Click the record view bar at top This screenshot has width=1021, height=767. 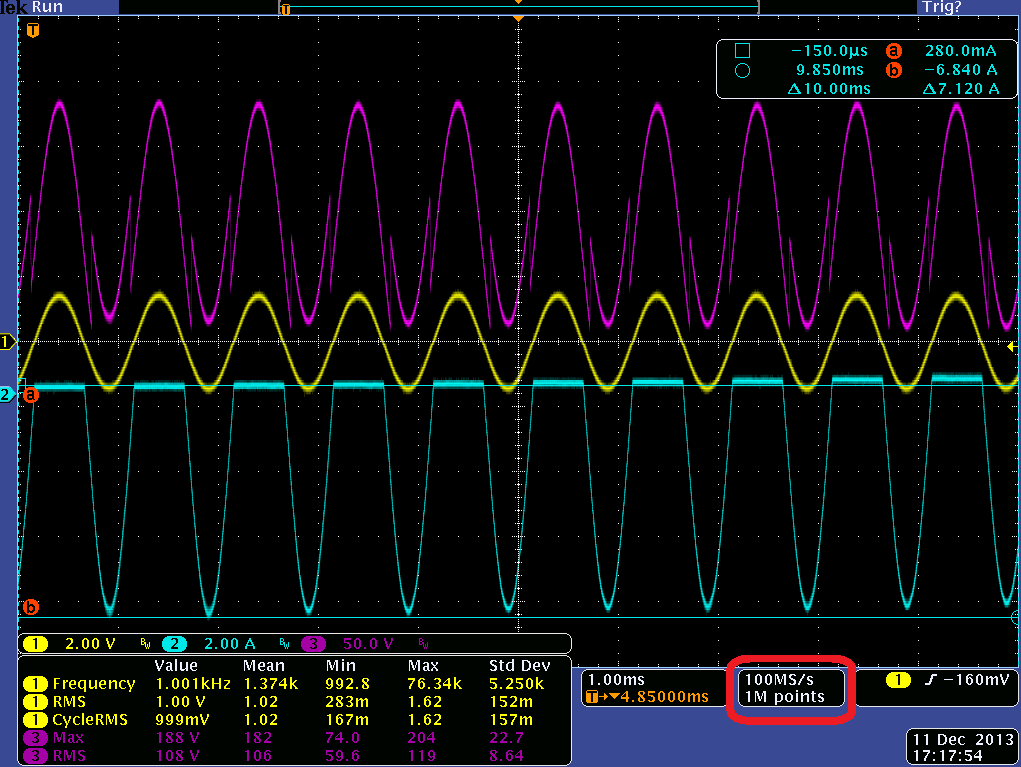pyautogui.click(x=519, y=8)
